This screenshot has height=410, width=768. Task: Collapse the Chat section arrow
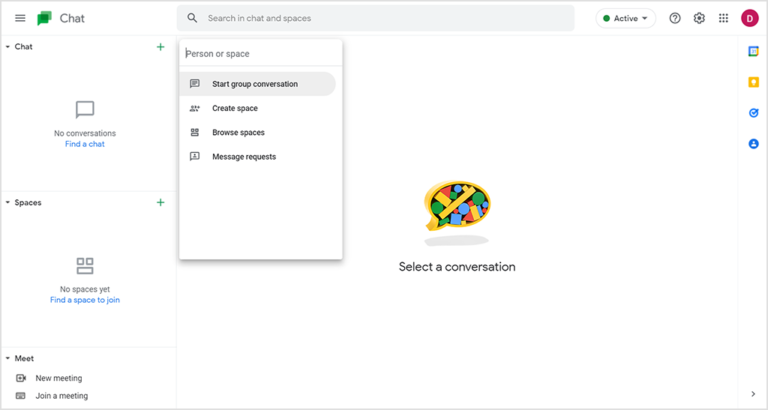(8, 47)
